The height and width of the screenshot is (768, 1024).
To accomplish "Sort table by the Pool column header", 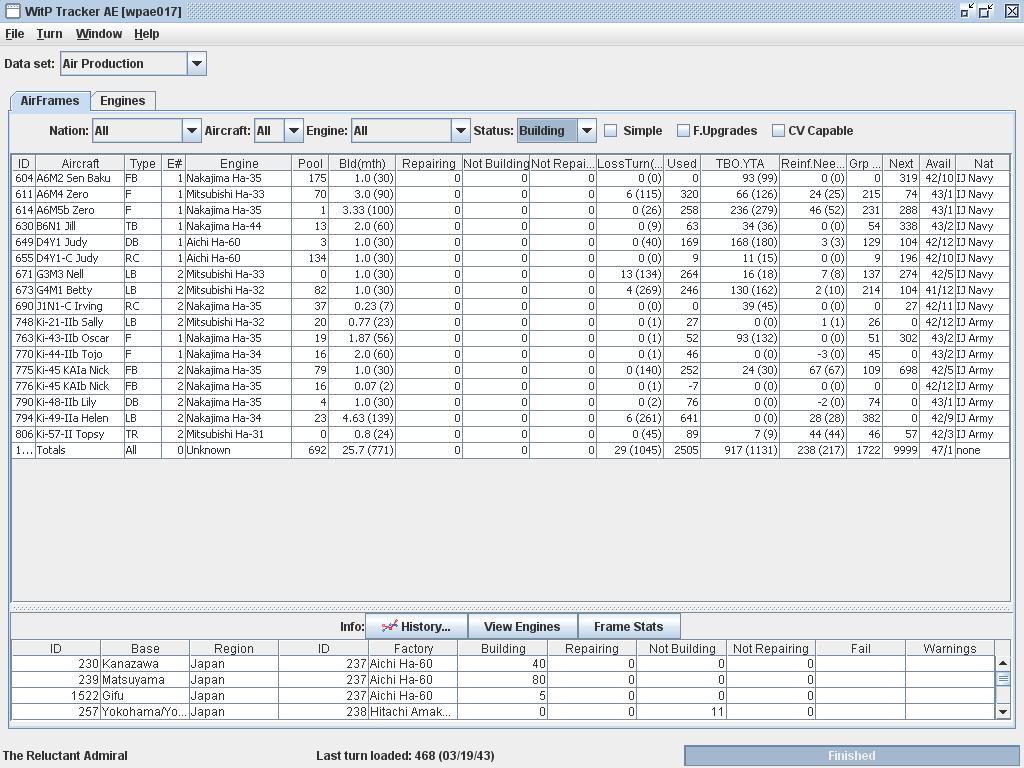I will (x=310, y=163).
